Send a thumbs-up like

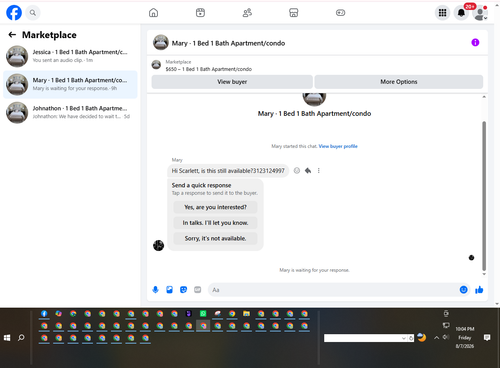pyautogui.click(x=479, y=290)
